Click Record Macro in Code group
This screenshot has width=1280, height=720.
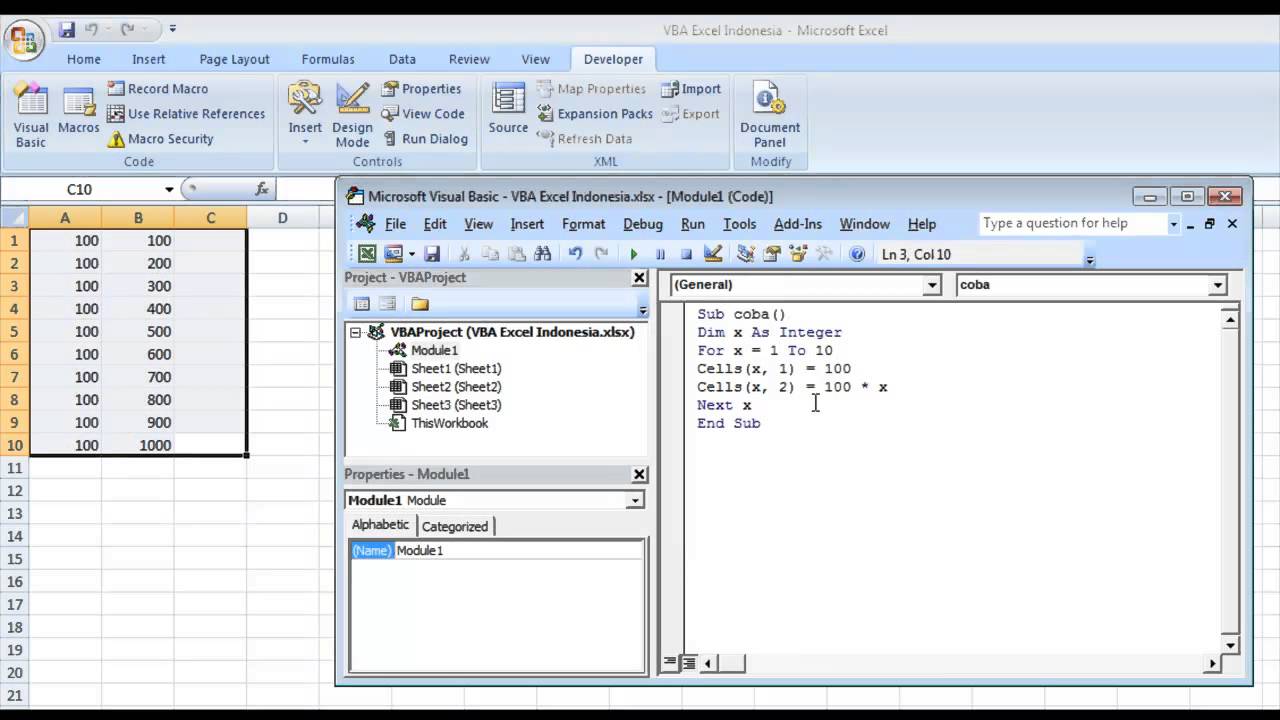(157, 89)
